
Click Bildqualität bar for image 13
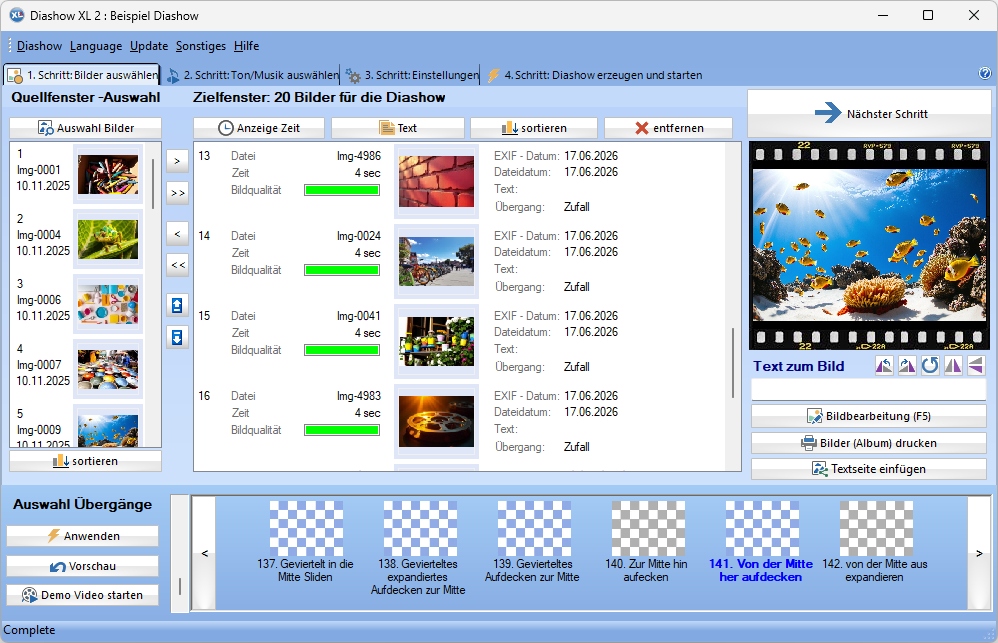coord(342,190)
